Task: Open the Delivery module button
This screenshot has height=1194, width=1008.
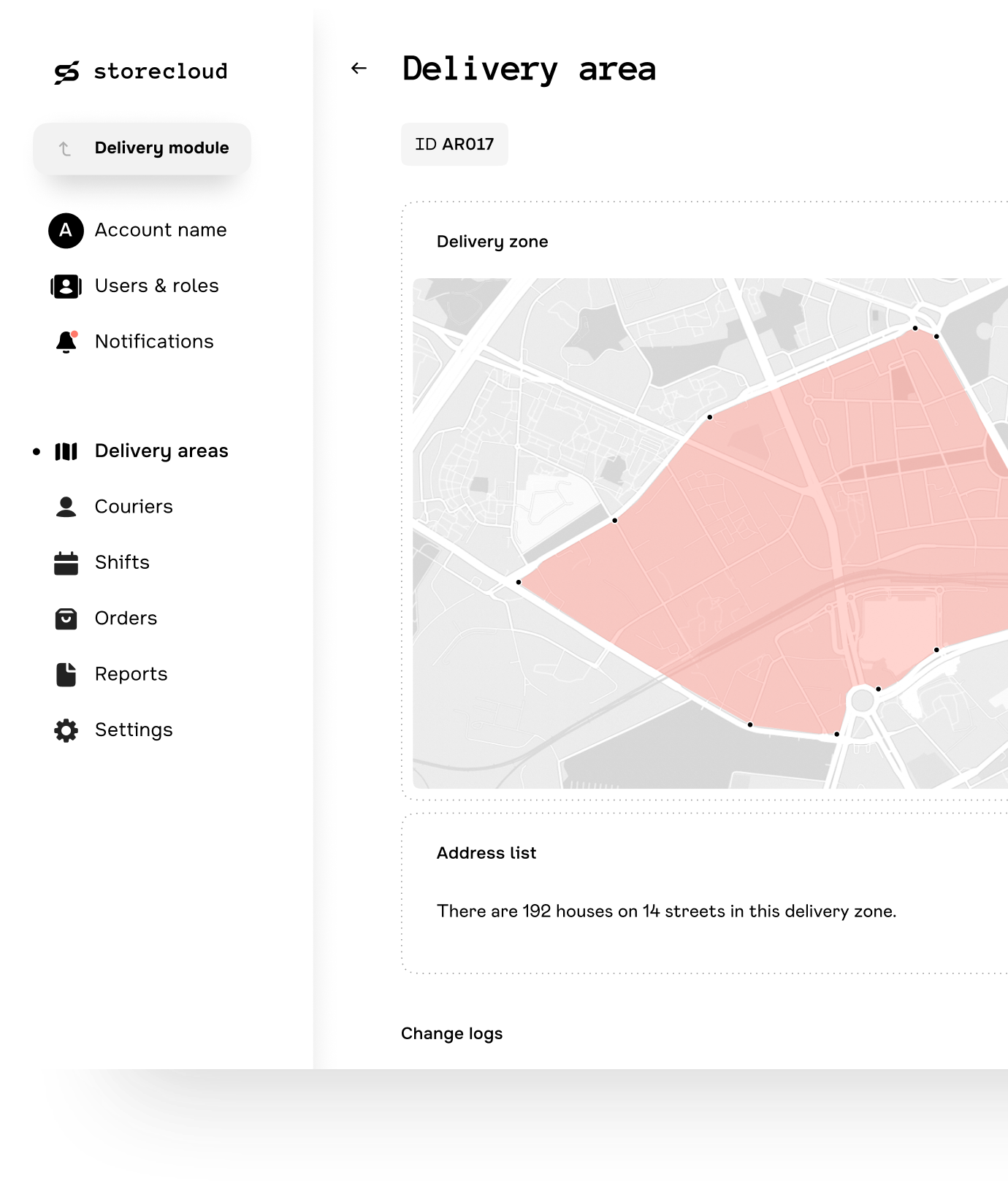Action: [x=142, y=148]
